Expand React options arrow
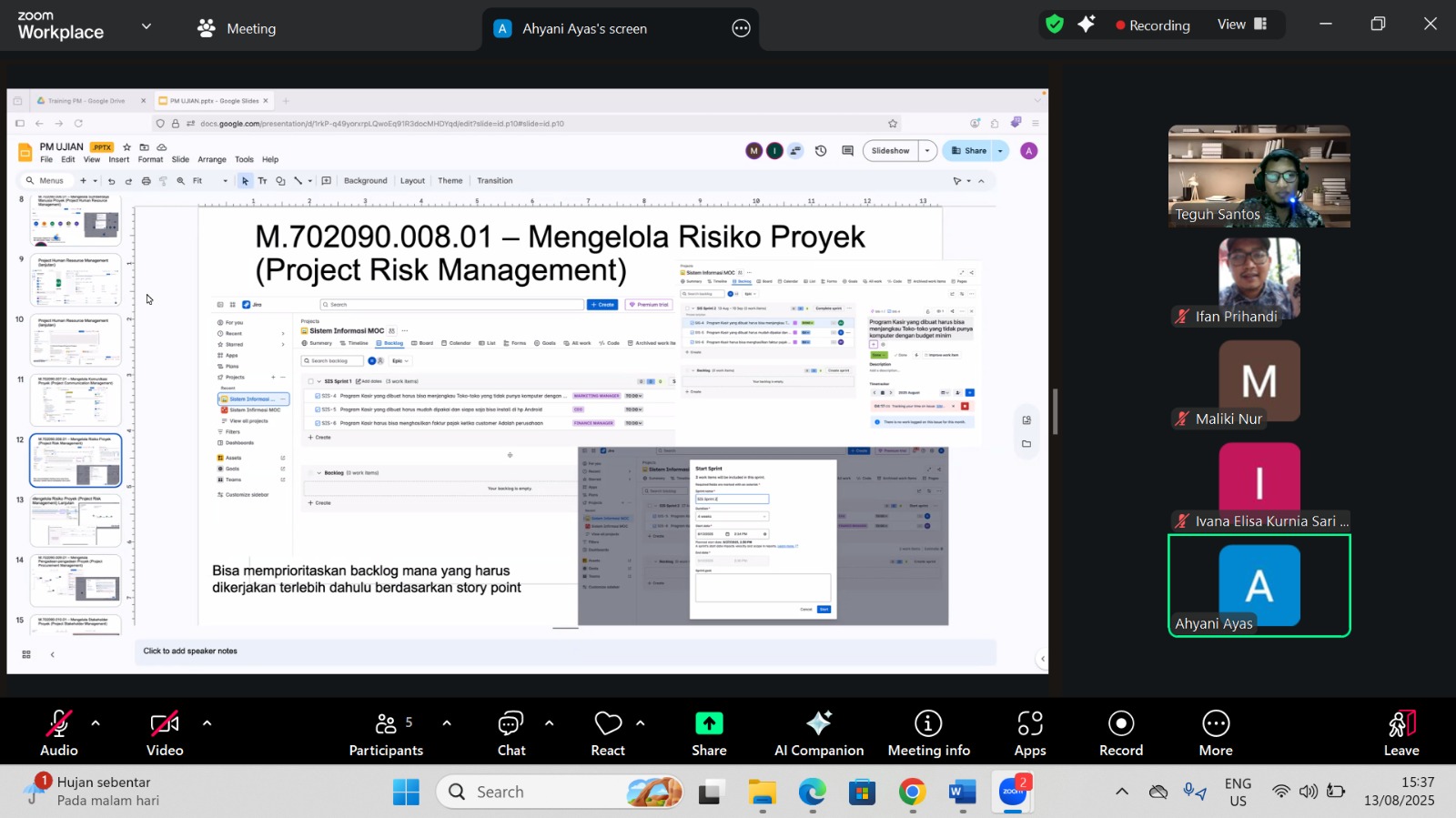Screen dimensions: 1456x818 641,723
